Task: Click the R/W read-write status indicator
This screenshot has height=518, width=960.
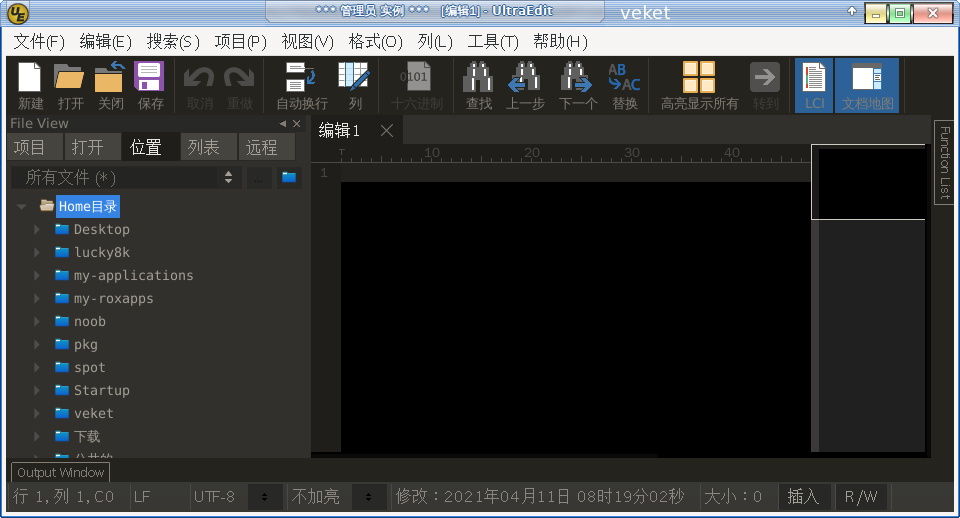Action: click(860, 497)
